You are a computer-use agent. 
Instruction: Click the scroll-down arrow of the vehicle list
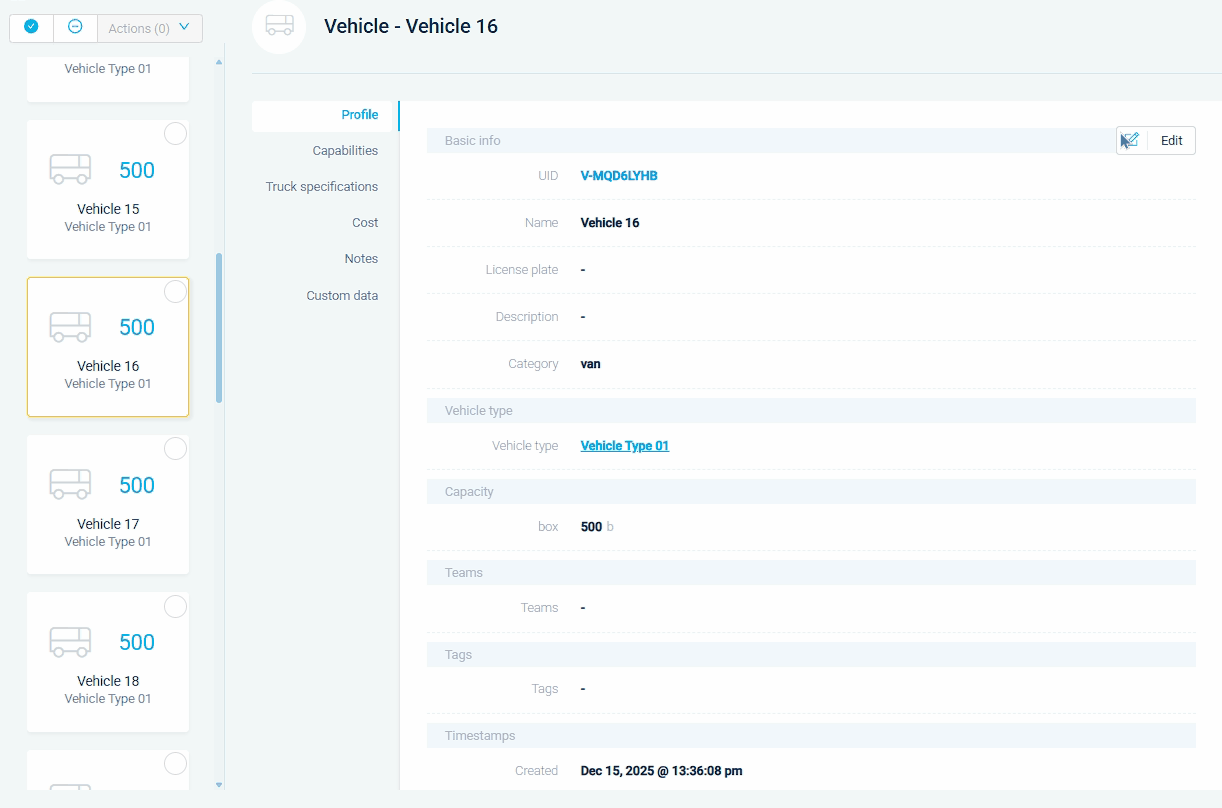[219, 785]
